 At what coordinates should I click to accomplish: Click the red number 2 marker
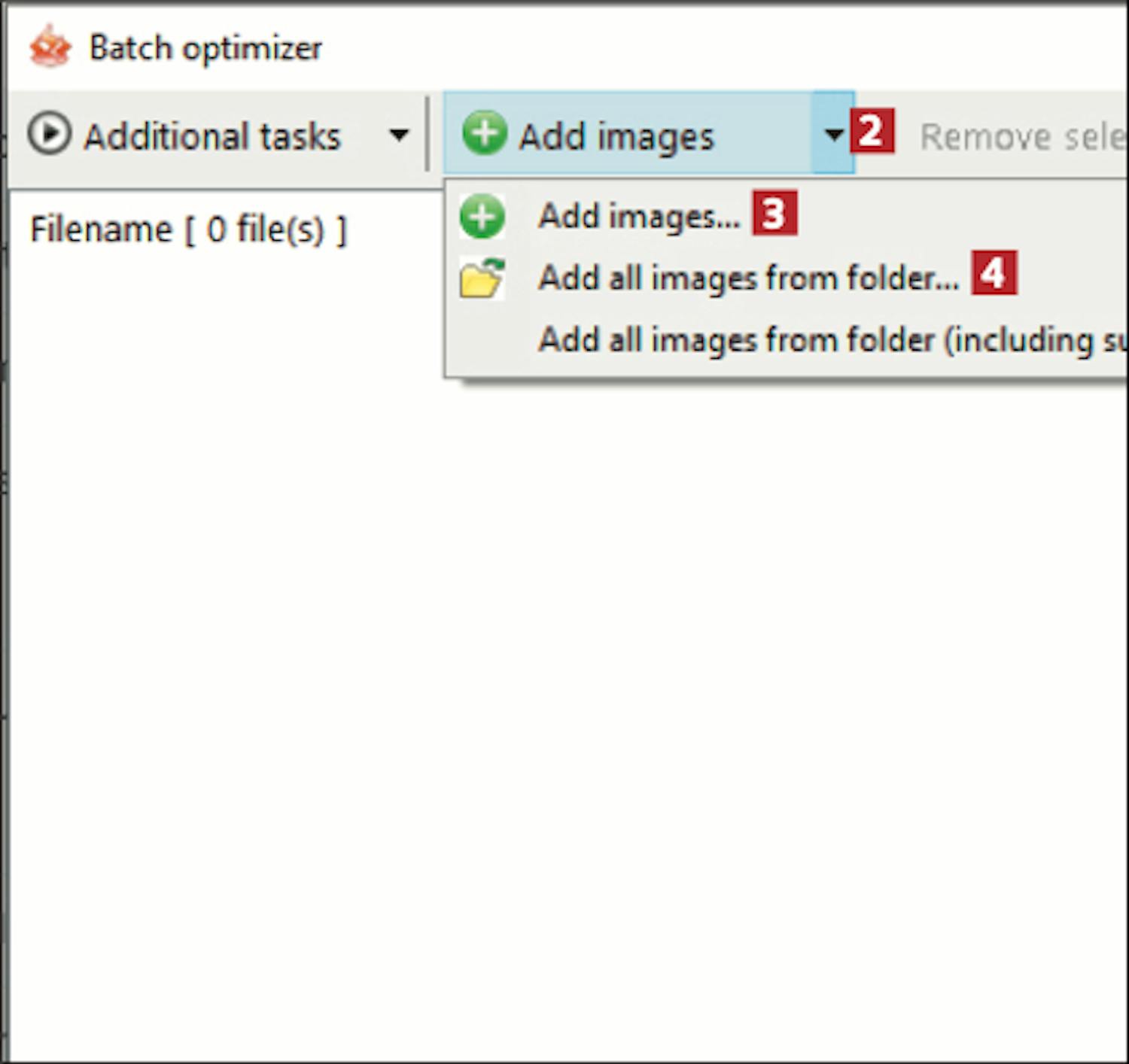(872, 132)
